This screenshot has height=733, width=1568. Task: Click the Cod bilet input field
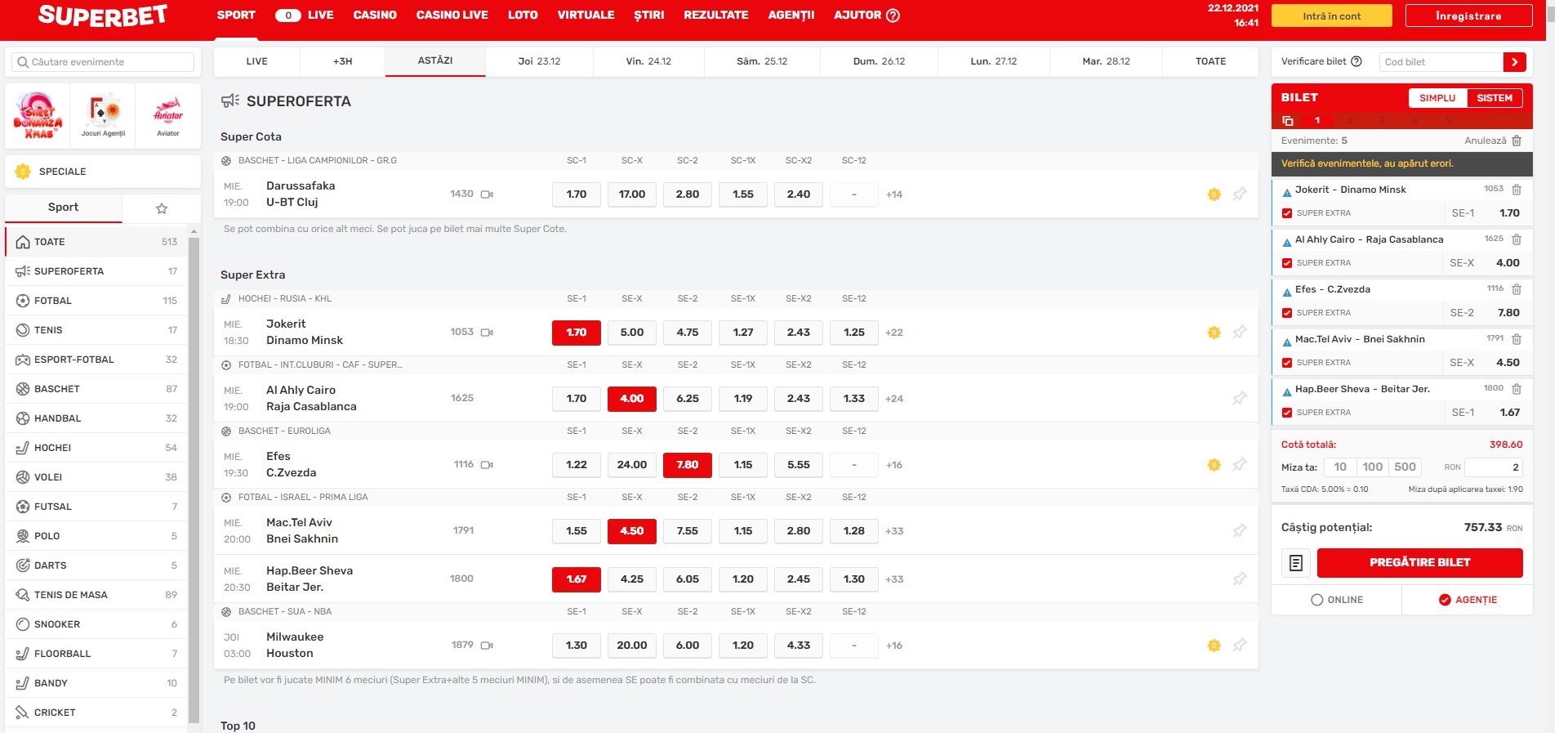pyautogui.click(x=1441, y=62)
